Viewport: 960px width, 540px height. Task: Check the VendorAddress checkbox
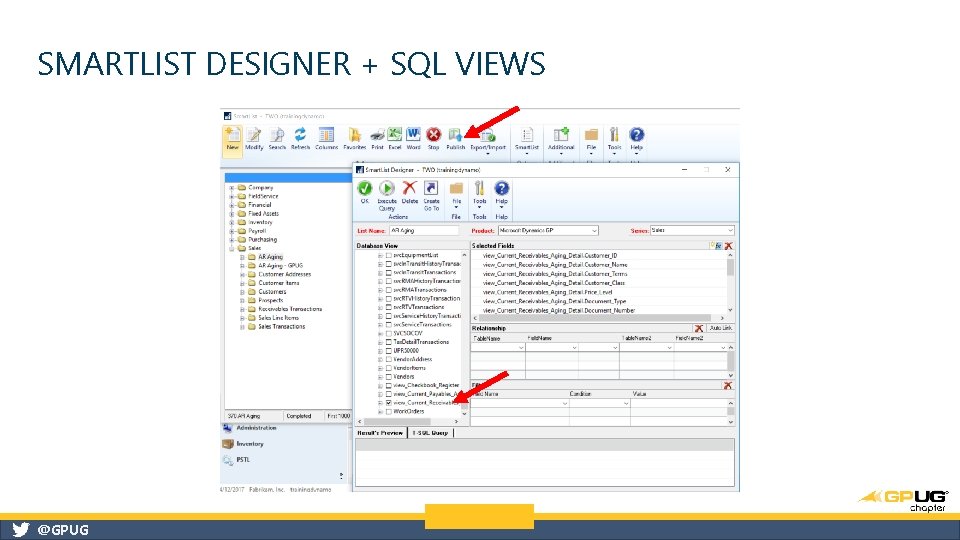388,359
